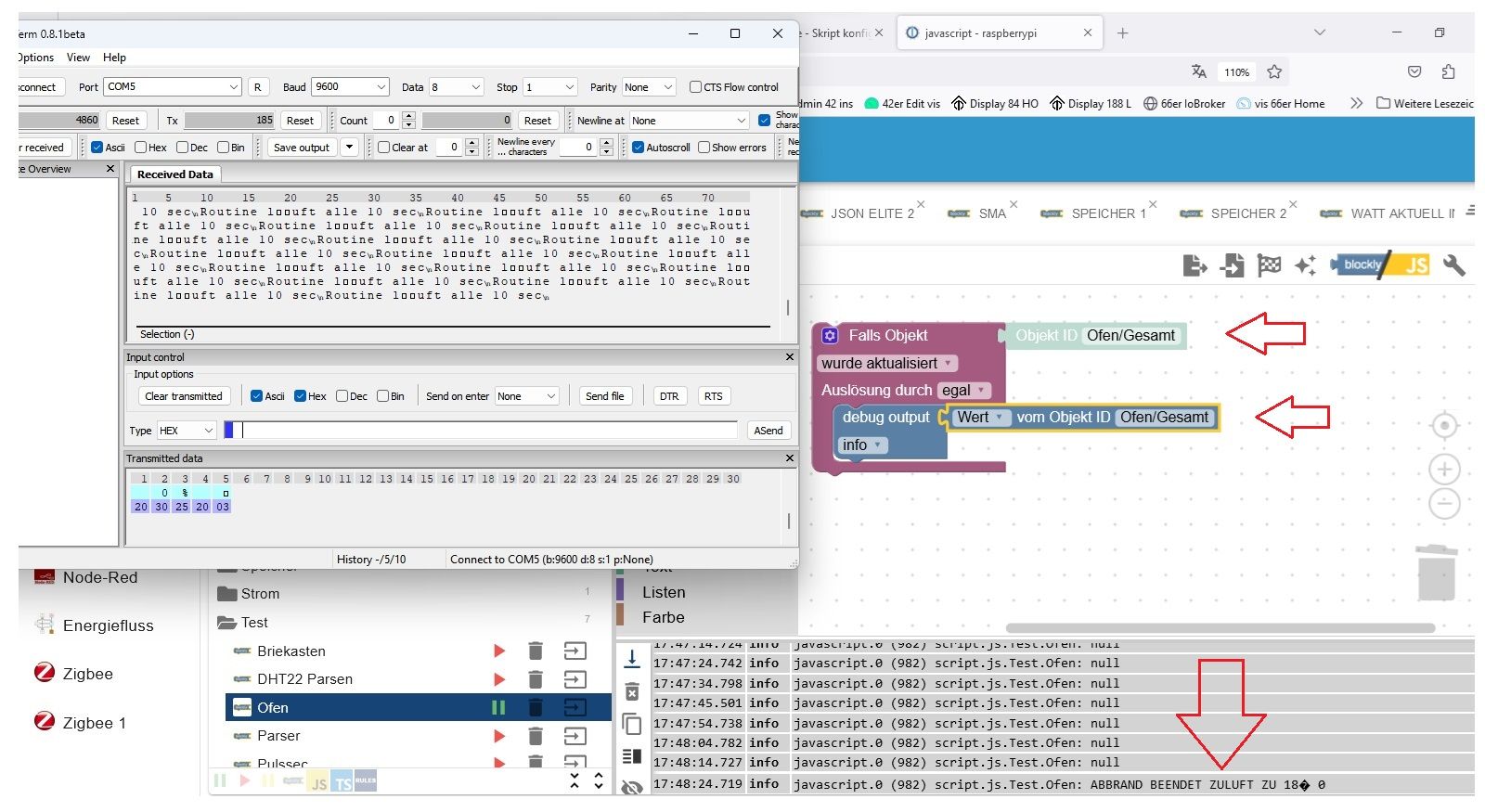This screenshot has width=1485, height=812.
Task: Open the script settings wrench icon
Action: click(1453, 265)
